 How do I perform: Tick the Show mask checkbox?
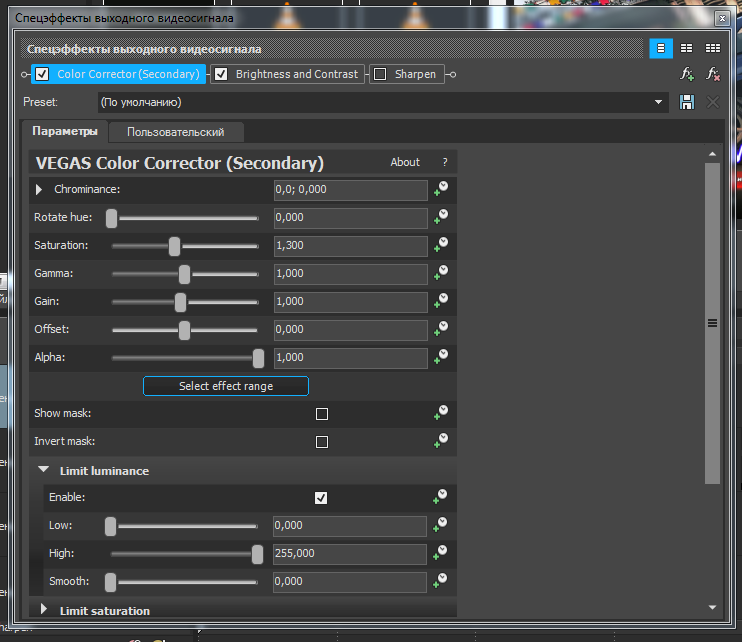(322, 414)
